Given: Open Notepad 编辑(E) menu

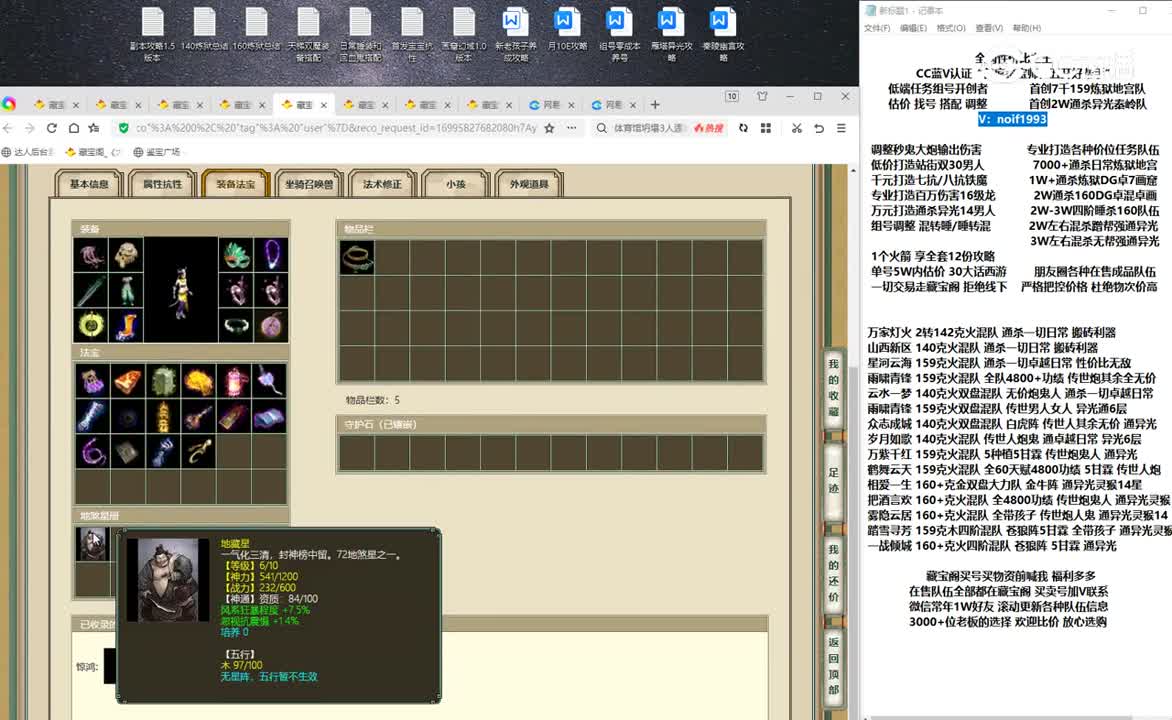Looking at the screenshot, I should (x=913, y=28).
